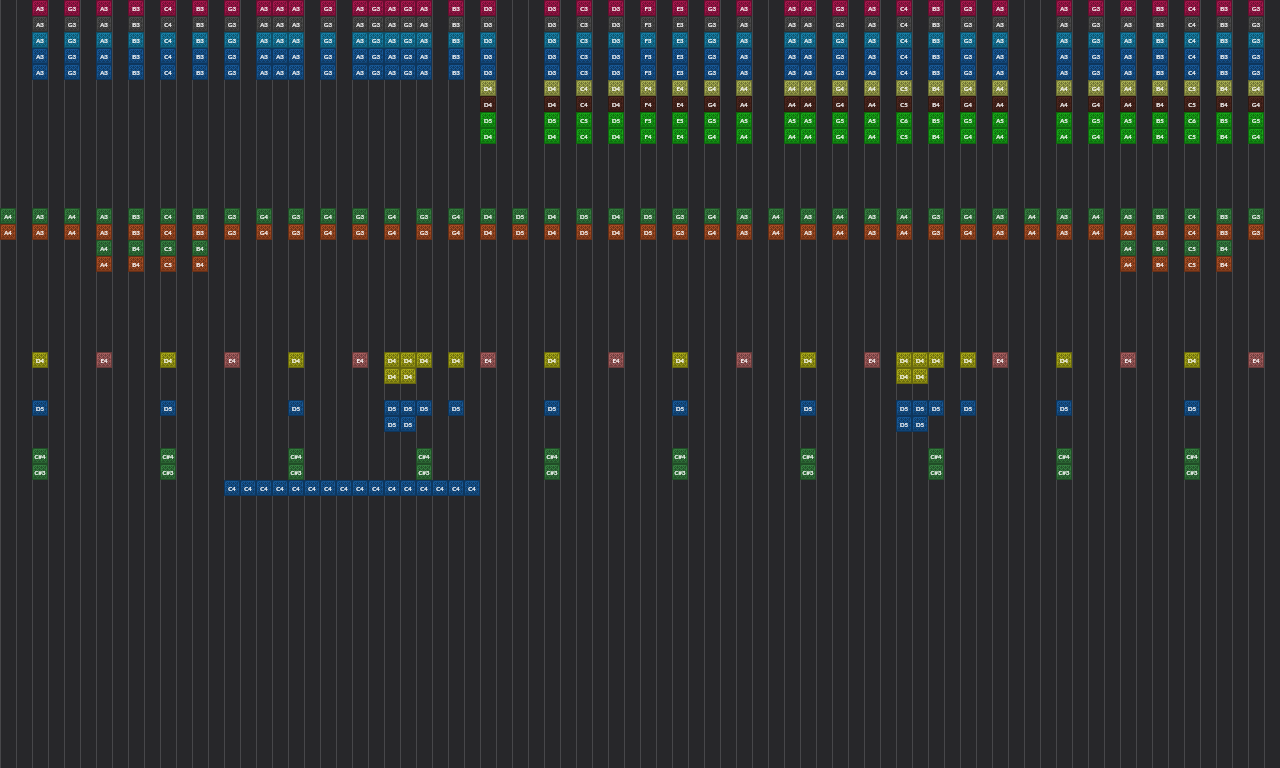
Task: Click the bright green E5 note
Action: click(680, 120)
